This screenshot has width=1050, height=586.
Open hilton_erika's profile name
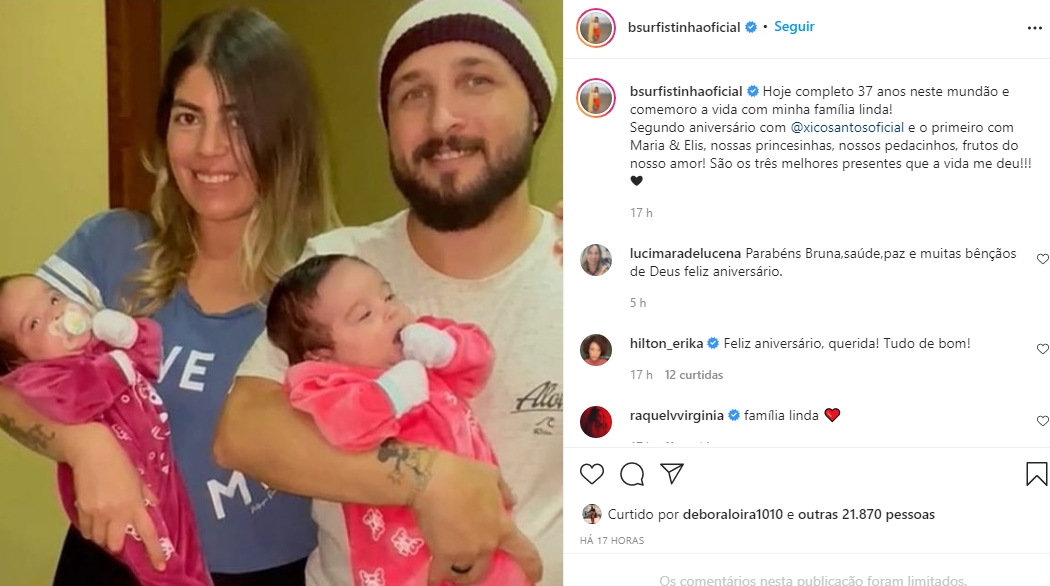pyautogui.click(x=666, y=343)
